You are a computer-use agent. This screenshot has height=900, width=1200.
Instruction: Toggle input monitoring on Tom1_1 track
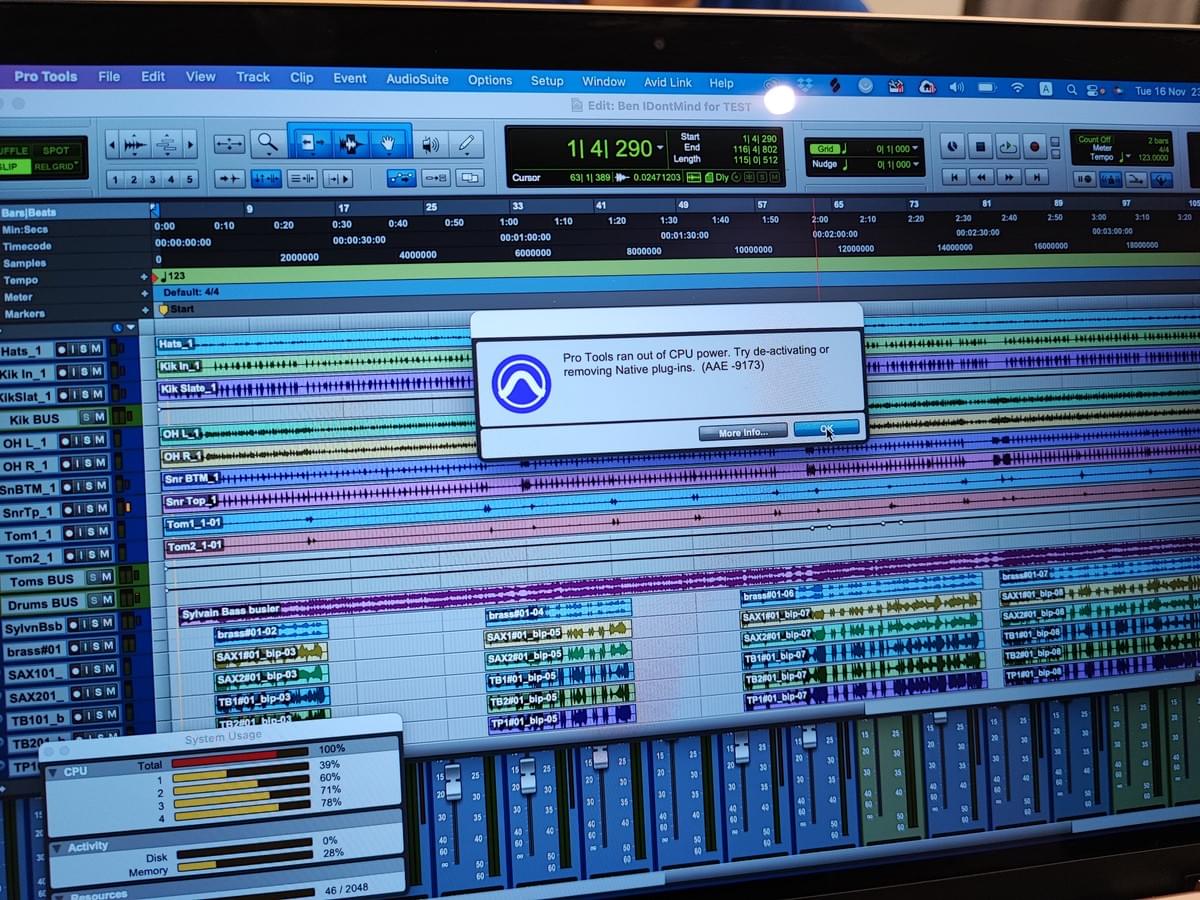pos(78,533)
